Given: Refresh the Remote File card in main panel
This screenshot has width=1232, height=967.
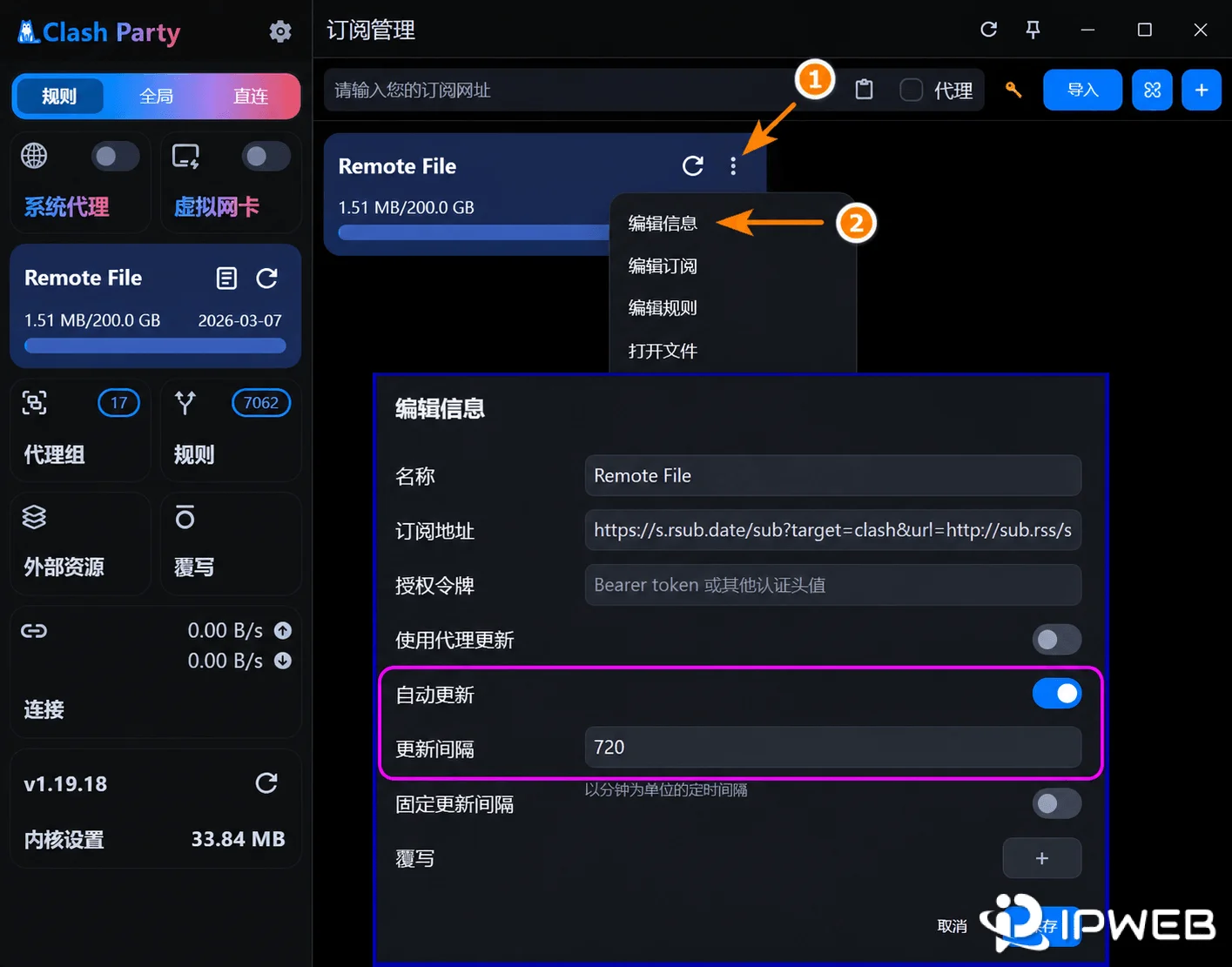Looking at the screenshot, I should pos(693,166).
